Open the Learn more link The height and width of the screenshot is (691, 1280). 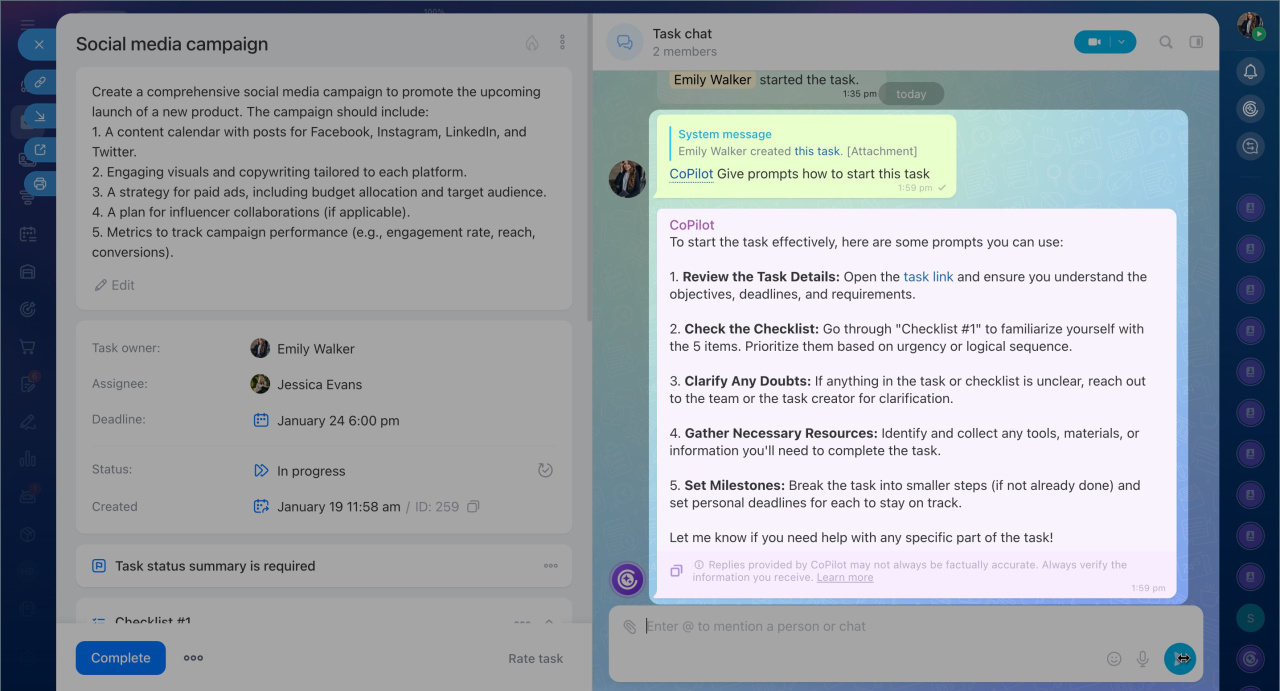(x=844, y=578)
